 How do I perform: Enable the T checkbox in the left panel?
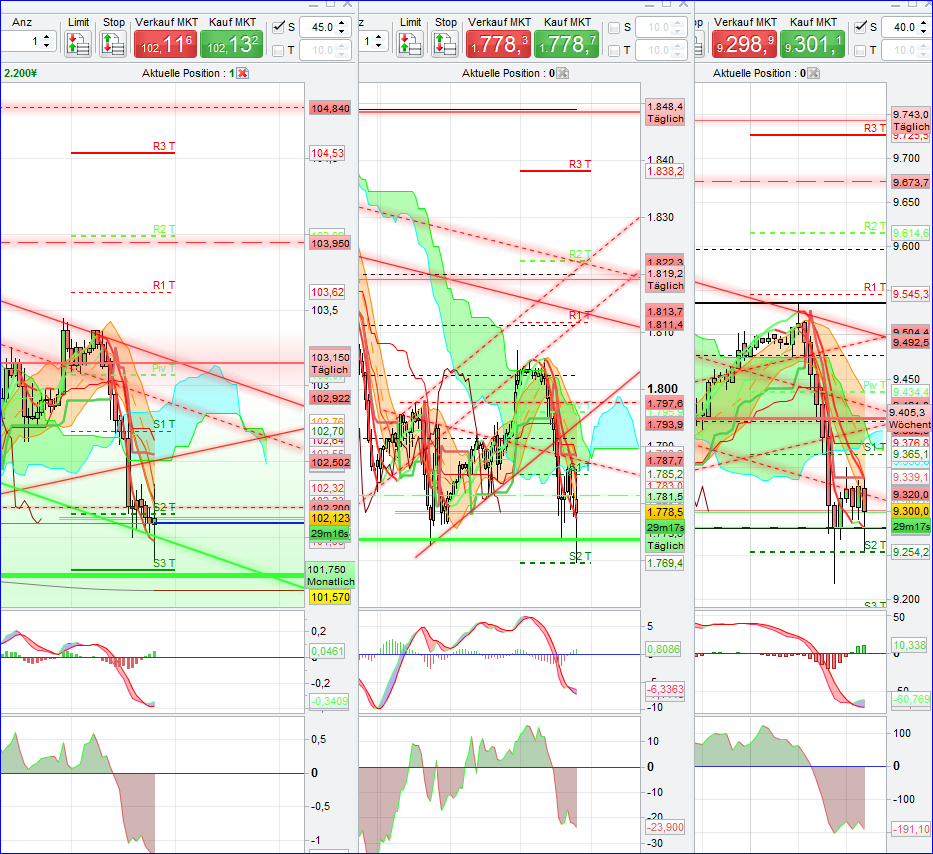click(x=280, y=48)
